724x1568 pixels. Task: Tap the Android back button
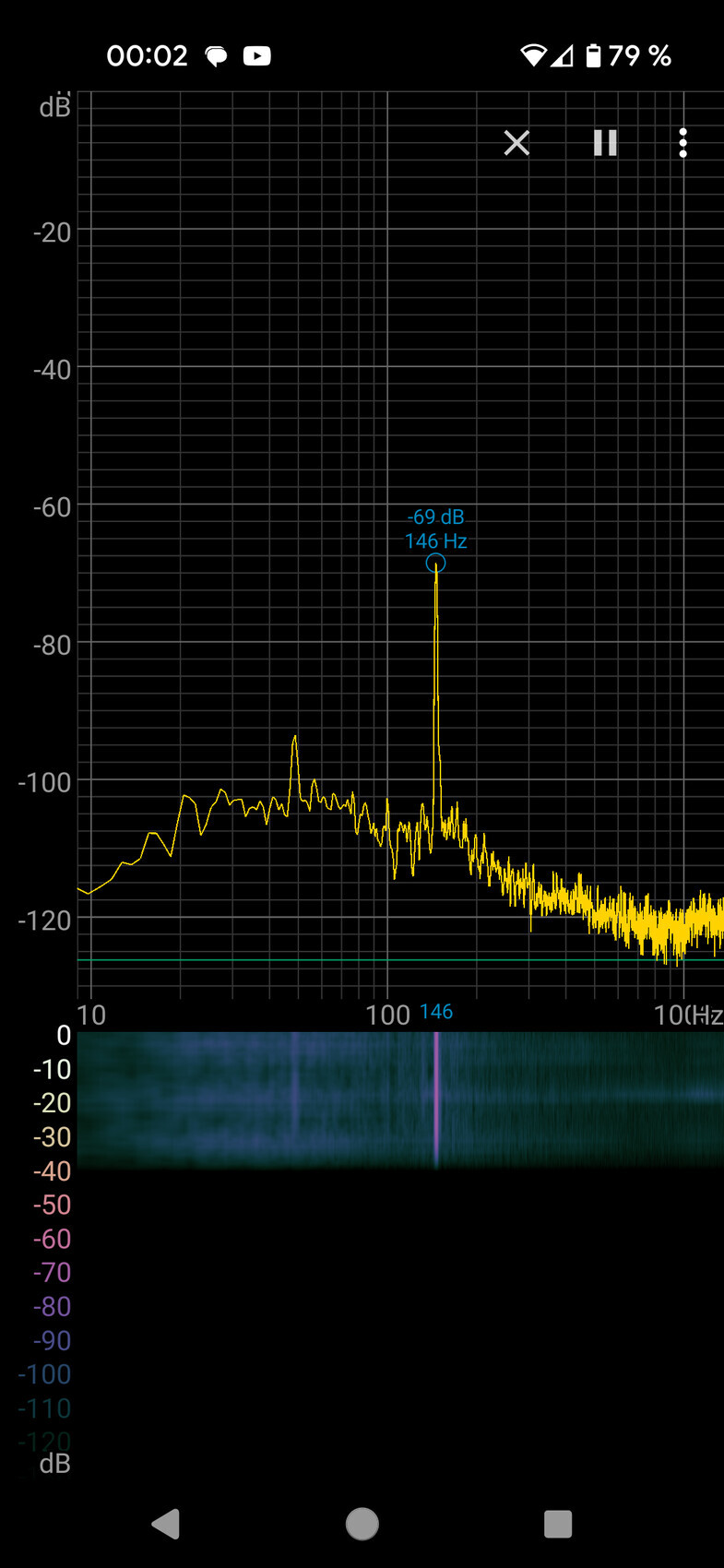pos(166,1524)
